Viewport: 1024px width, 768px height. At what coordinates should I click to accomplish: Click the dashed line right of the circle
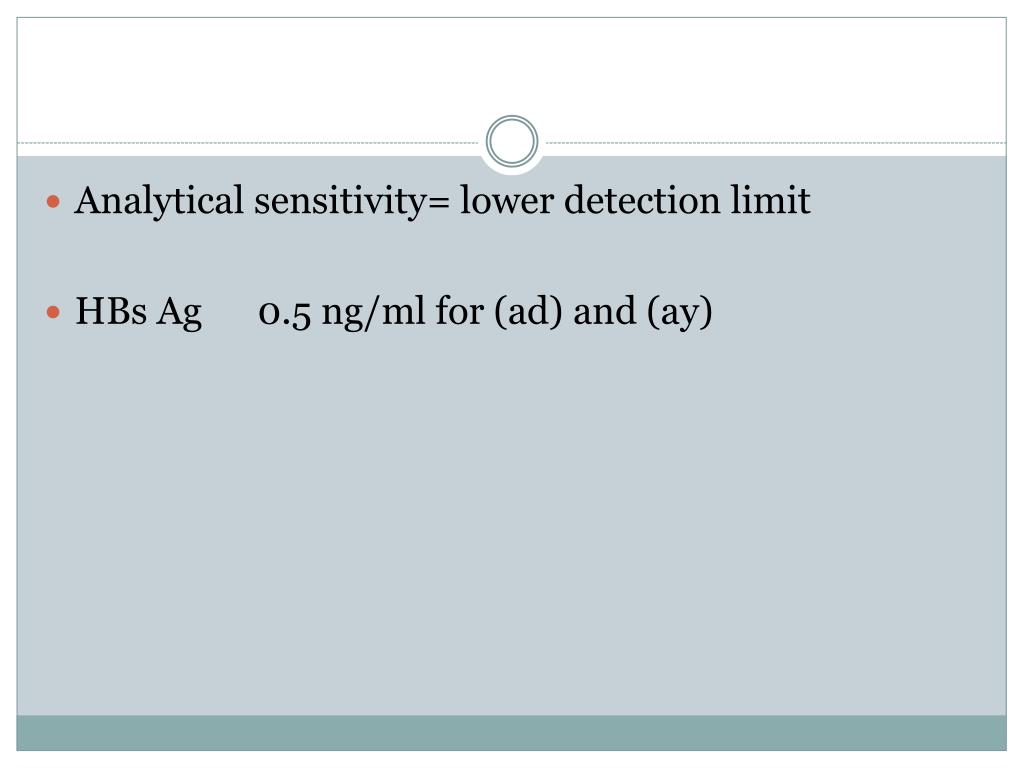click(x=776, y=142)
